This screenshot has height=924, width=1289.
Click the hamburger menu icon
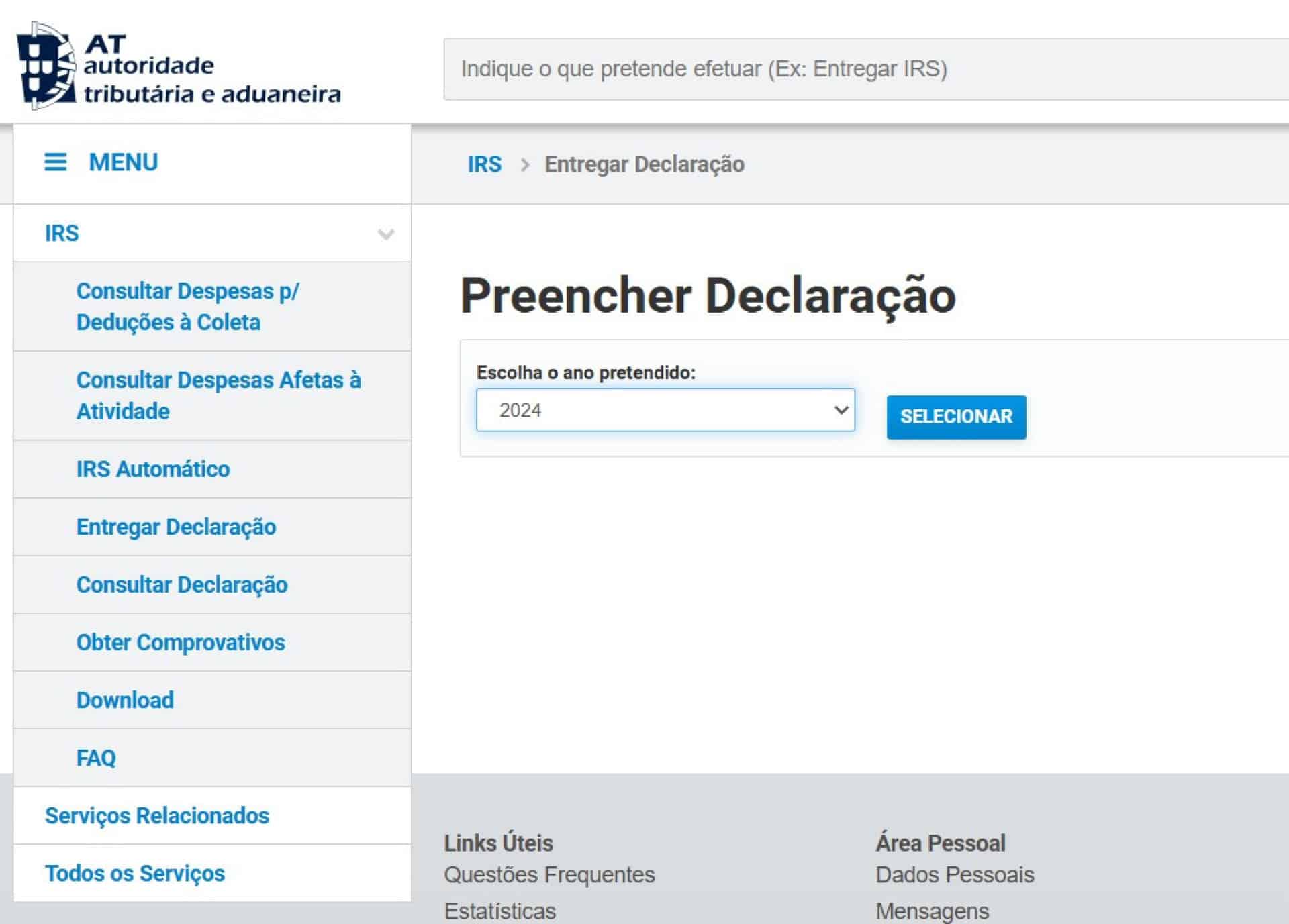pos(55,162)
